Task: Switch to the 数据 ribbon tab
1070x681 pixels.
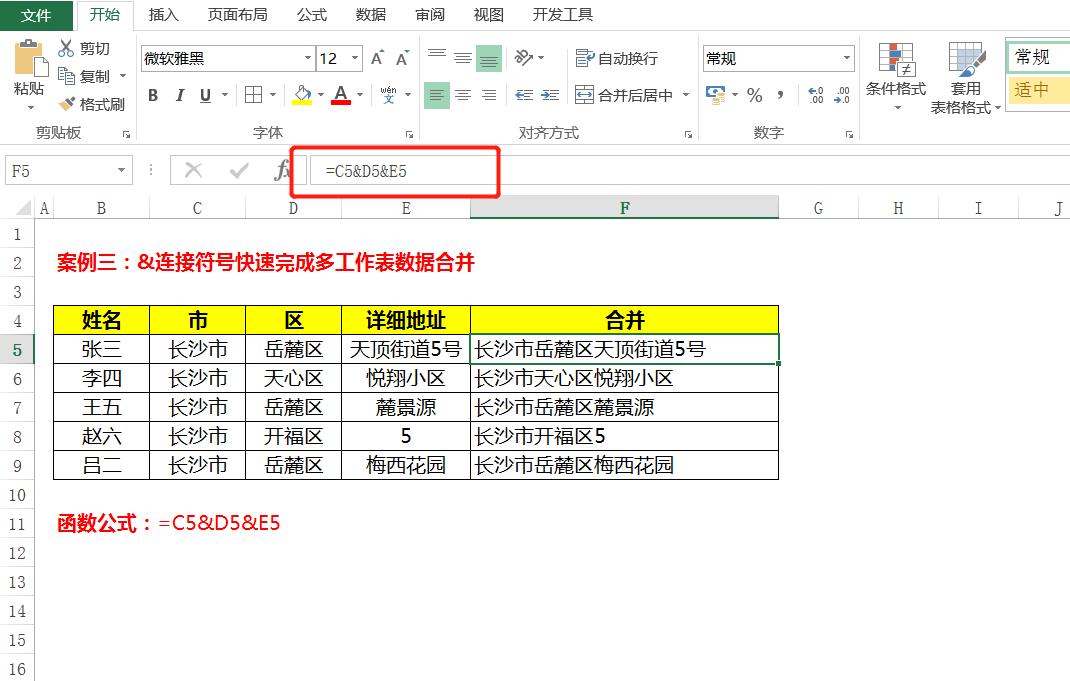Action: coord(370,14)
